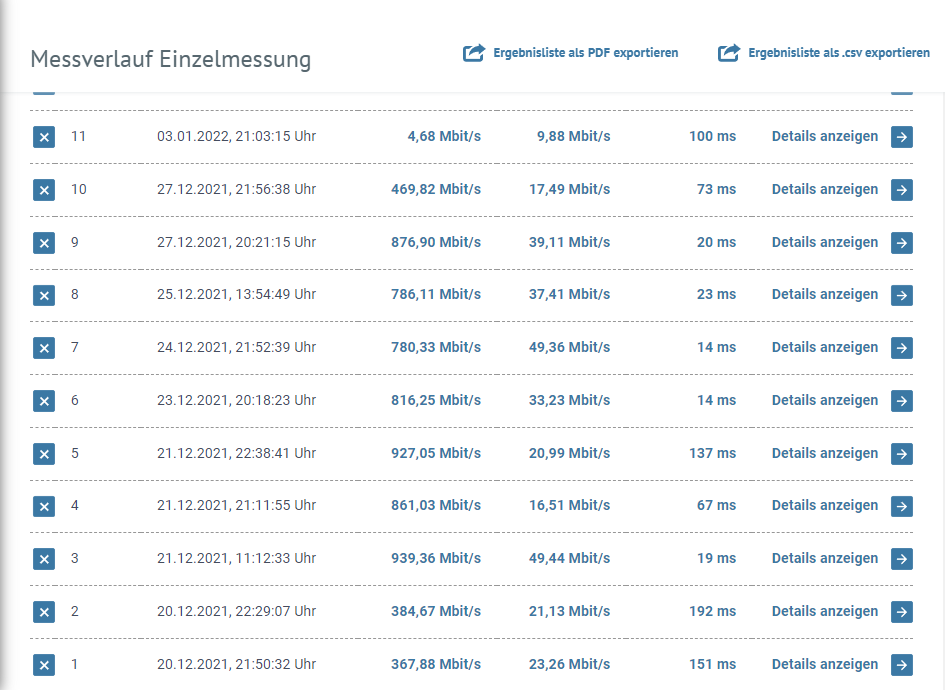945x690 pixels.
Task: Select the row dated 23.12.2021, 20:18:23 Uhr
Action: coord(236,401)
